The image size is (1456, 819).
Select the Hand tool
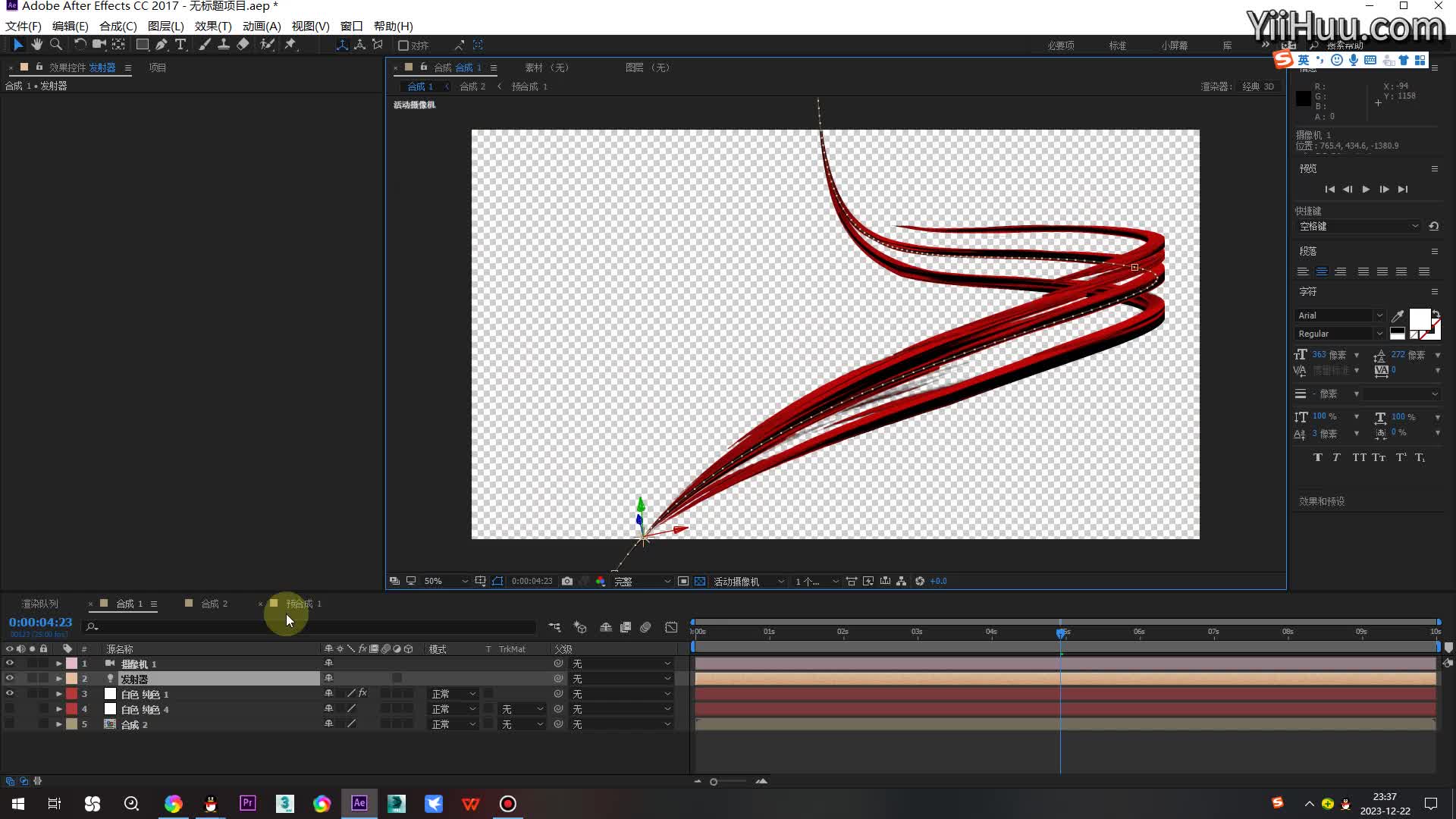[x=36, y=45]
